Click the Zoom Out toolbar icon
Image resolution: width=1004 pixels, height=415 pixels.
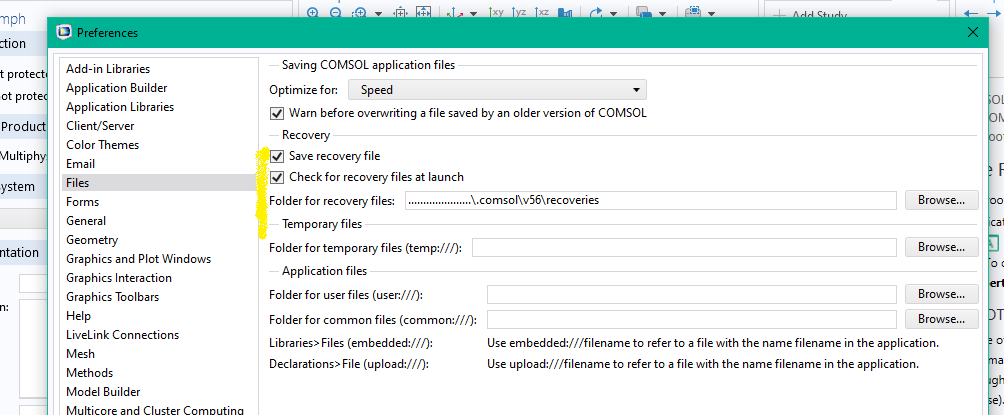click(335, 13)
